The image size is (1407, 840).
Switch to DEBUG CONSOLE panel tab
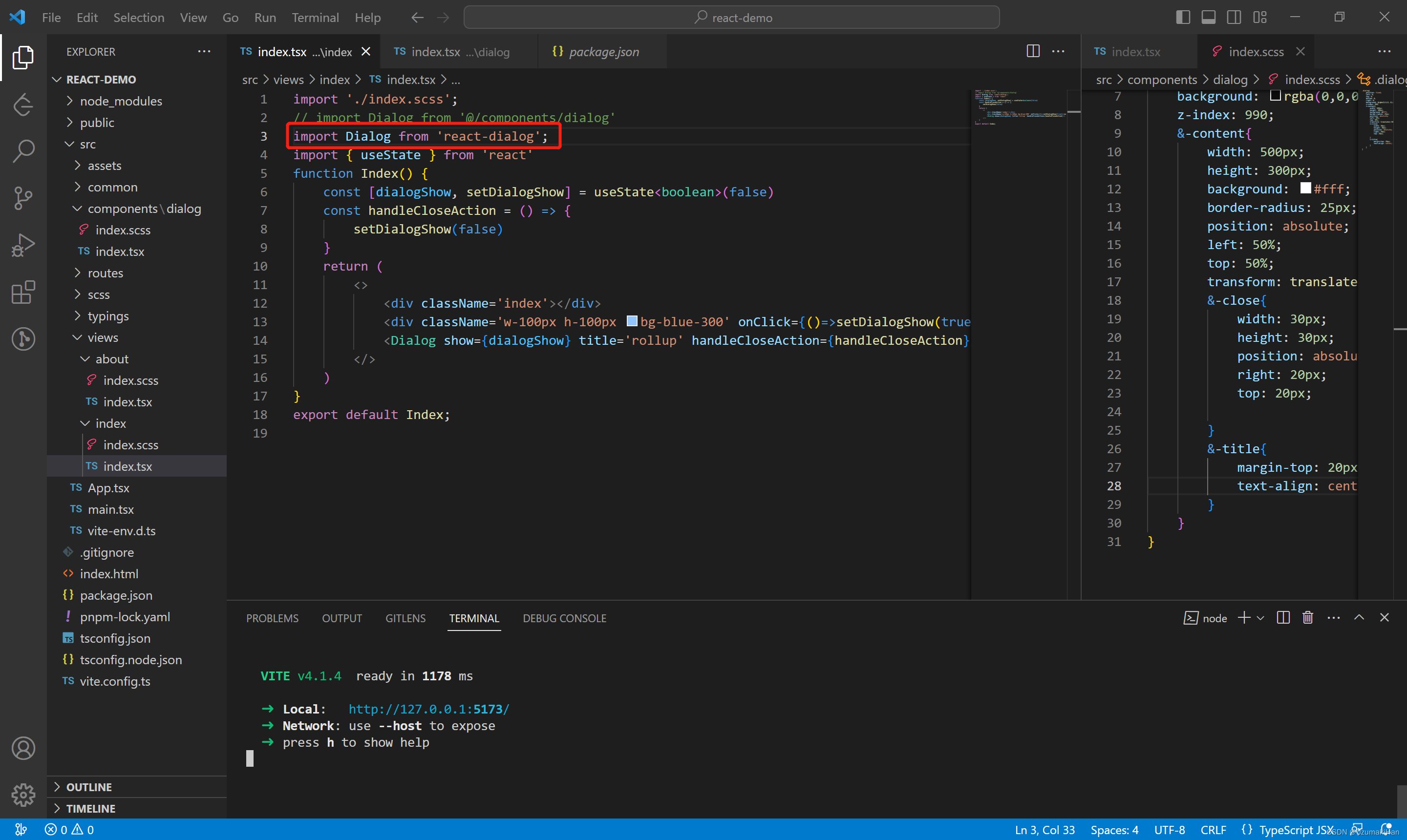coord(564,618)
